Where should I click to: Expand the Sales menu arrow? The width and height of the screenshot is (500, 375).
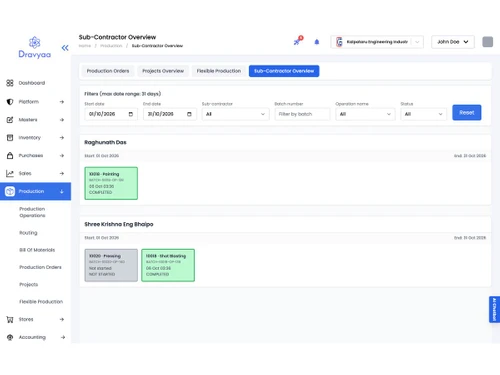tap(62, 173)
